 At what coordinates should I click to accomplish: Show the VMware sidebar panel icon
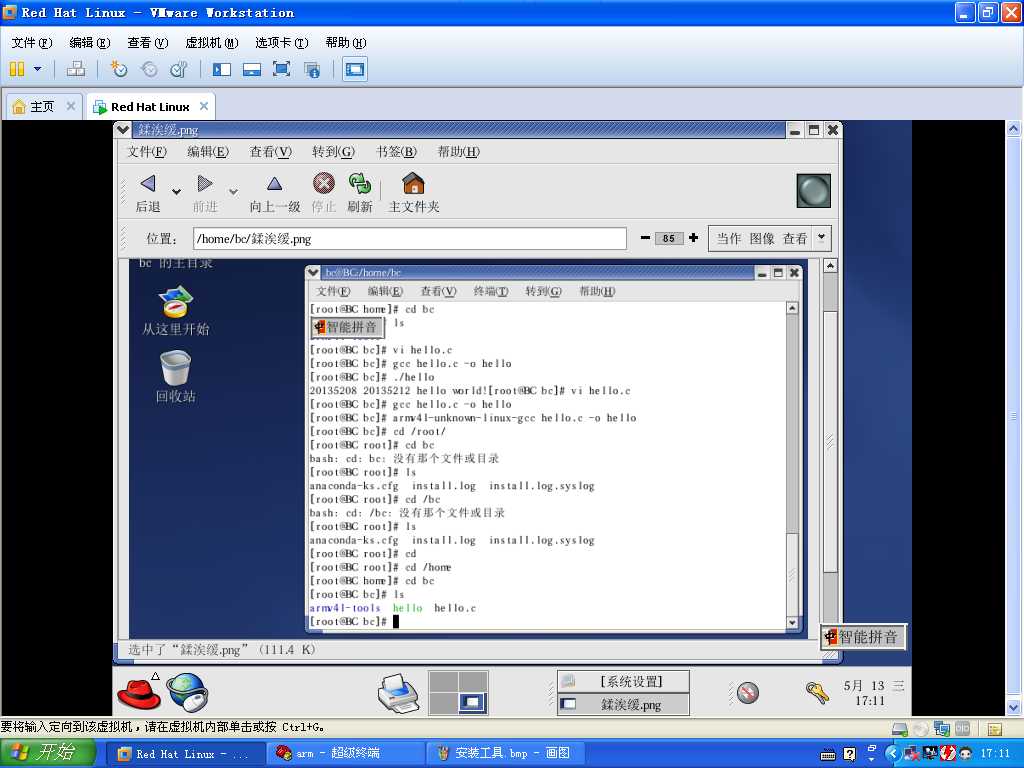tap(222, 69)
